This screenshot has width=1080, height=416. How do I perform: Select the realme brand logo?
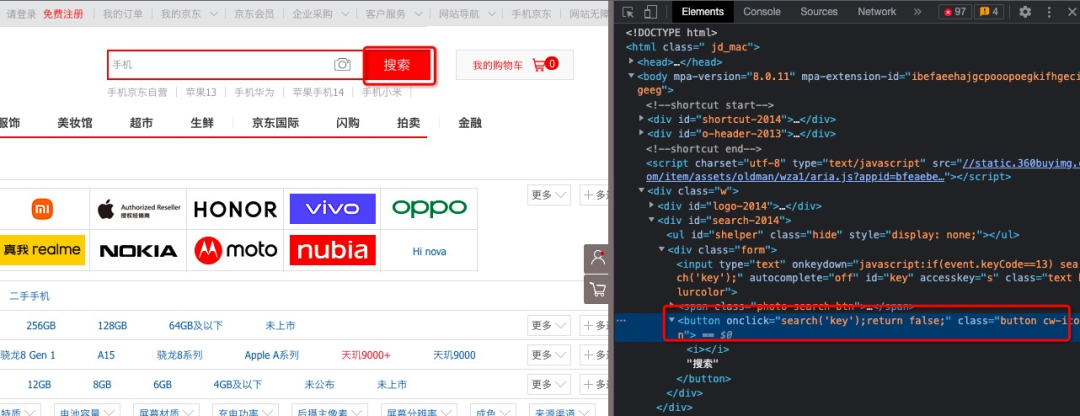[x=42, y=250]
